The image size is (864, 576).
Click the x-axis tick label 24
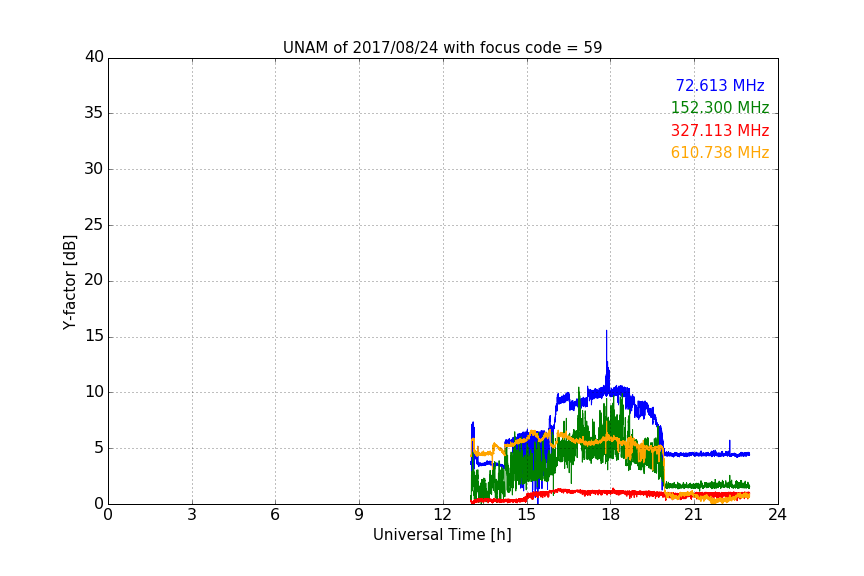(778, 515)
